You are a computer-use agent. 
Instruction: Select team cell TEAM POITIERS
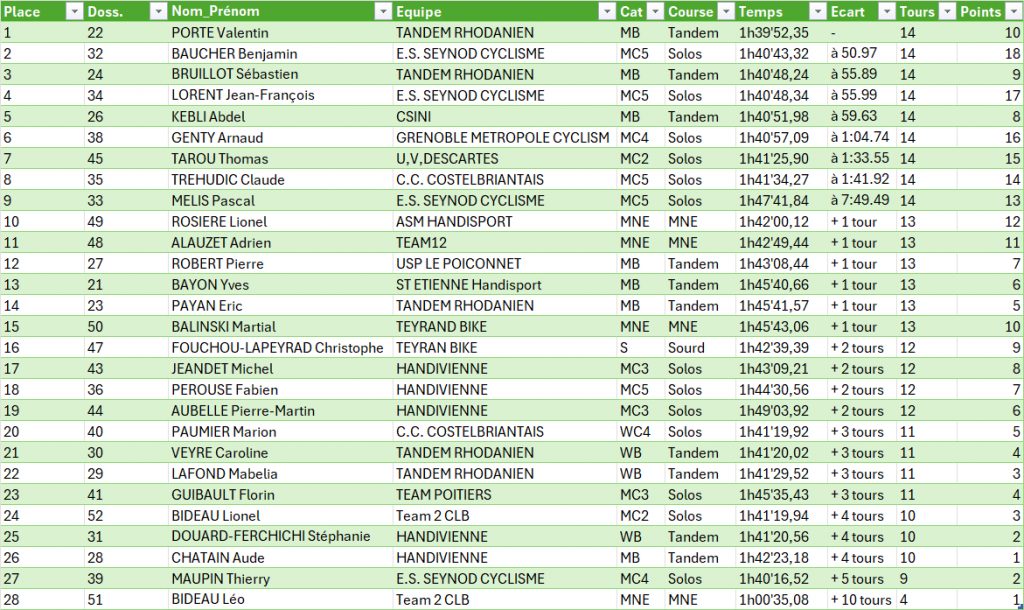(x=505, y=494)
